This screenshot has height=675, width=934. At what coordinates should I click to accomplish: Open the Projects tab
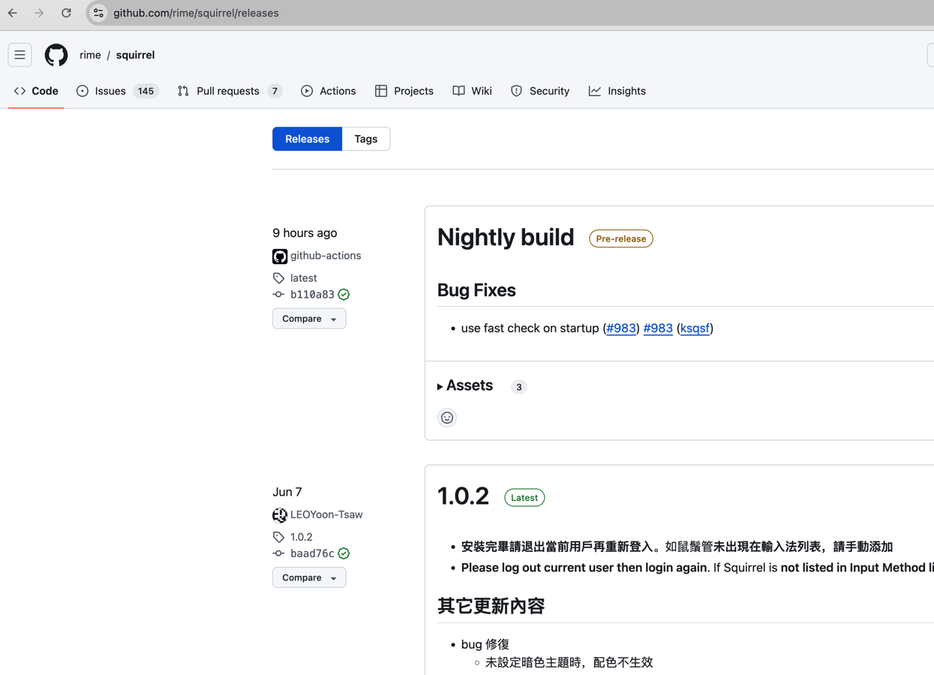[404, 91]
